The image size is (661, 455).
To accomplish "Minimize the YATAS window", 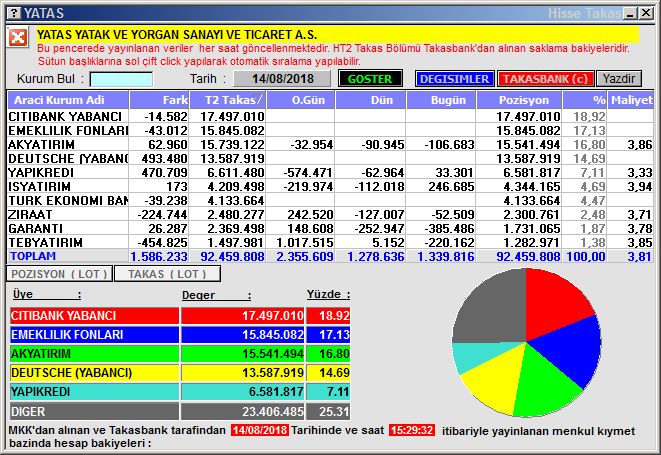I will 631,13.
